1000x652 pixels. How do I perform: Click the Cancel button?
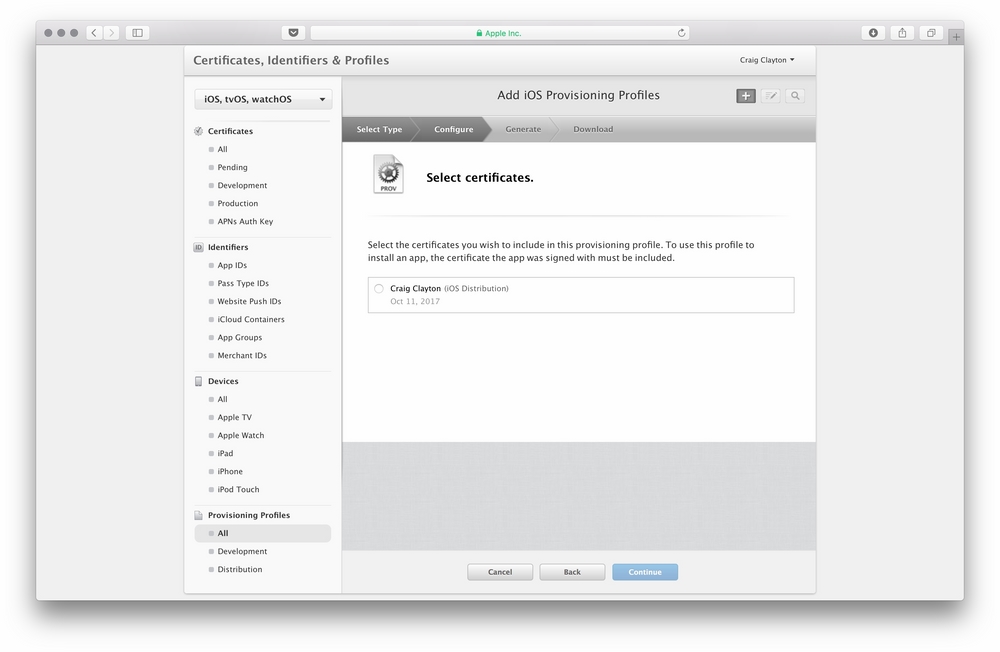[x=500, y=572]
